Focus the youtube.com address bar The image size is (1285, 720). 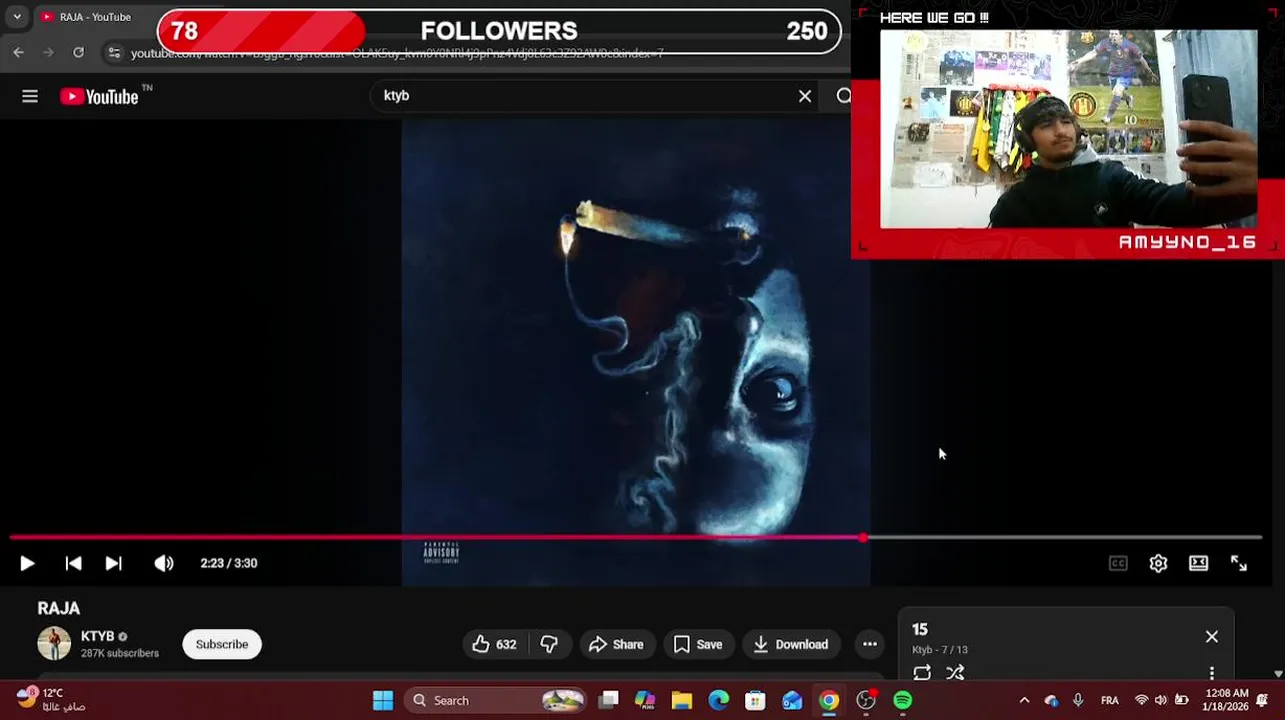397,53
